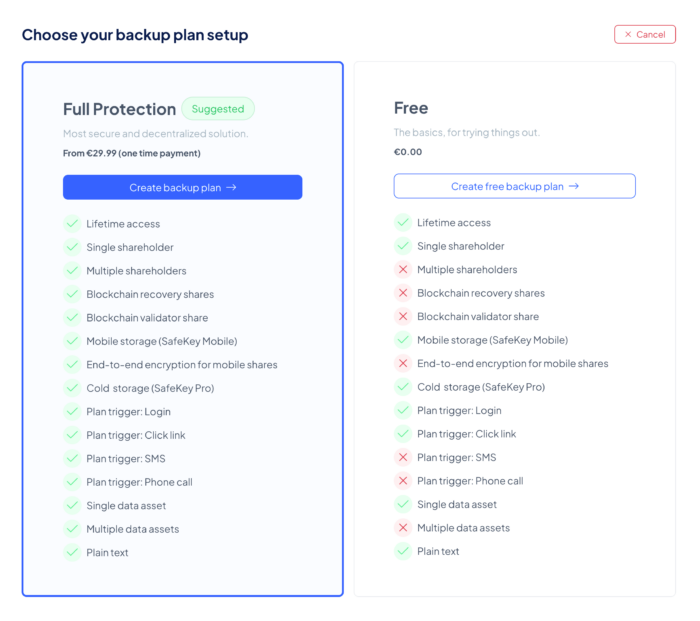Click the Full Protection price text
This screenshot has width=700, height=621.
pos(132,153)
